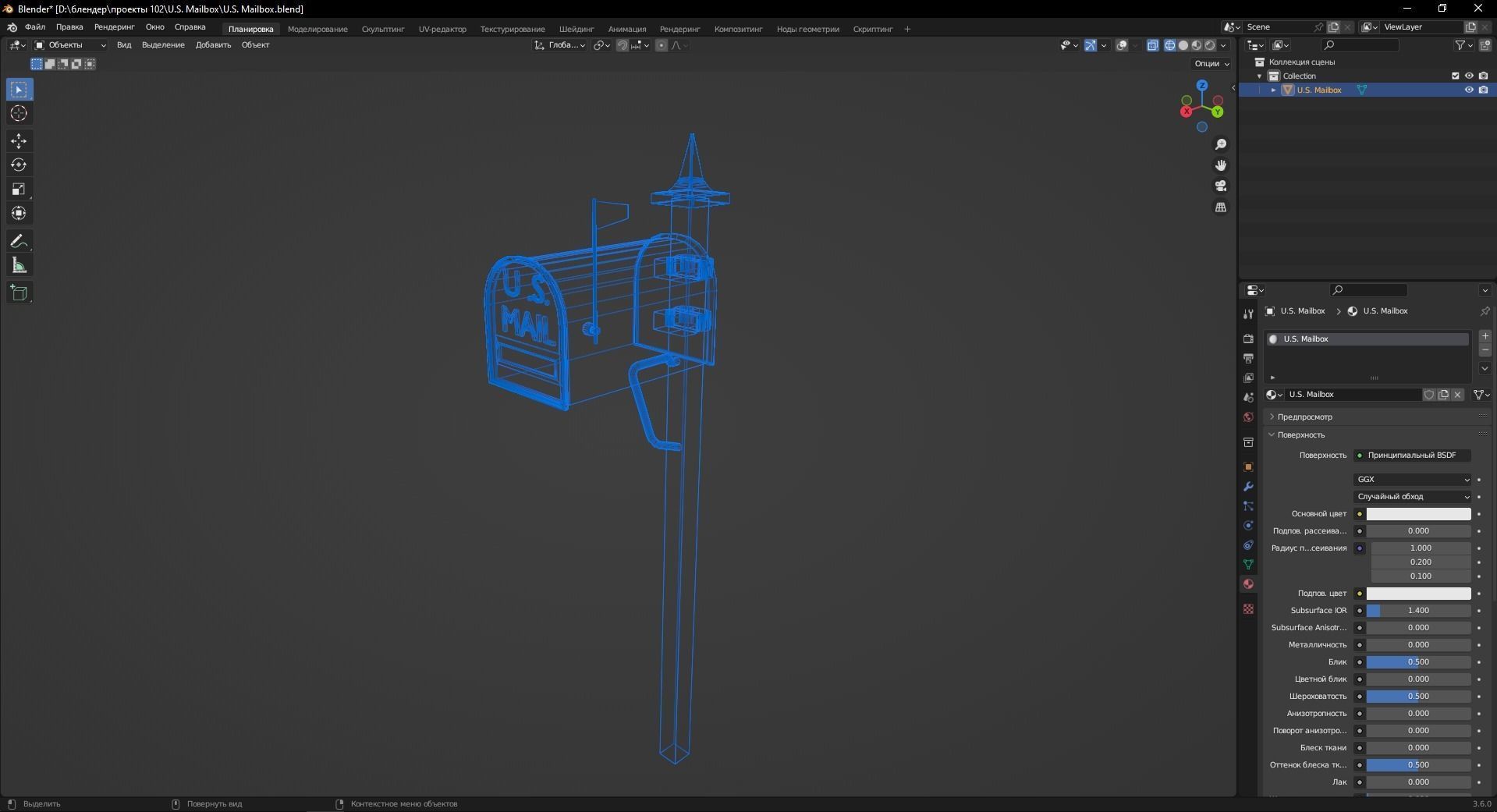Toggle X-ray mode in viewport header
Viewport: 1497px width, 812px height.
1153,45
